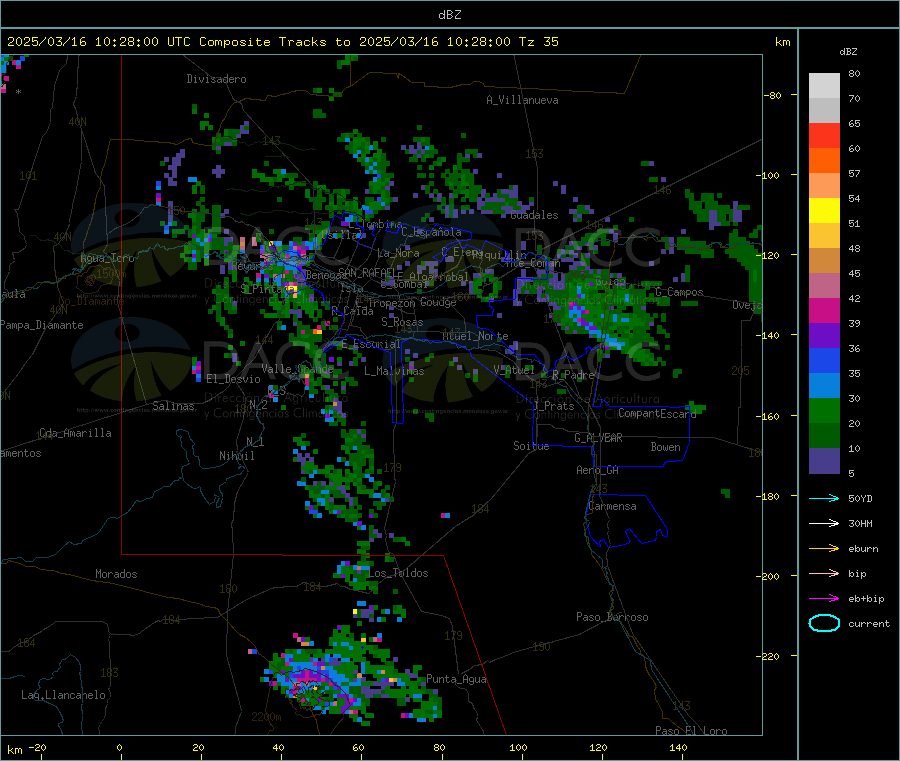Click the timestamp header '2025/03/16 10:28:00 UTC Composite'
Image resolution: width=900 pixels, height=761 pixels.
click(139, 42)
